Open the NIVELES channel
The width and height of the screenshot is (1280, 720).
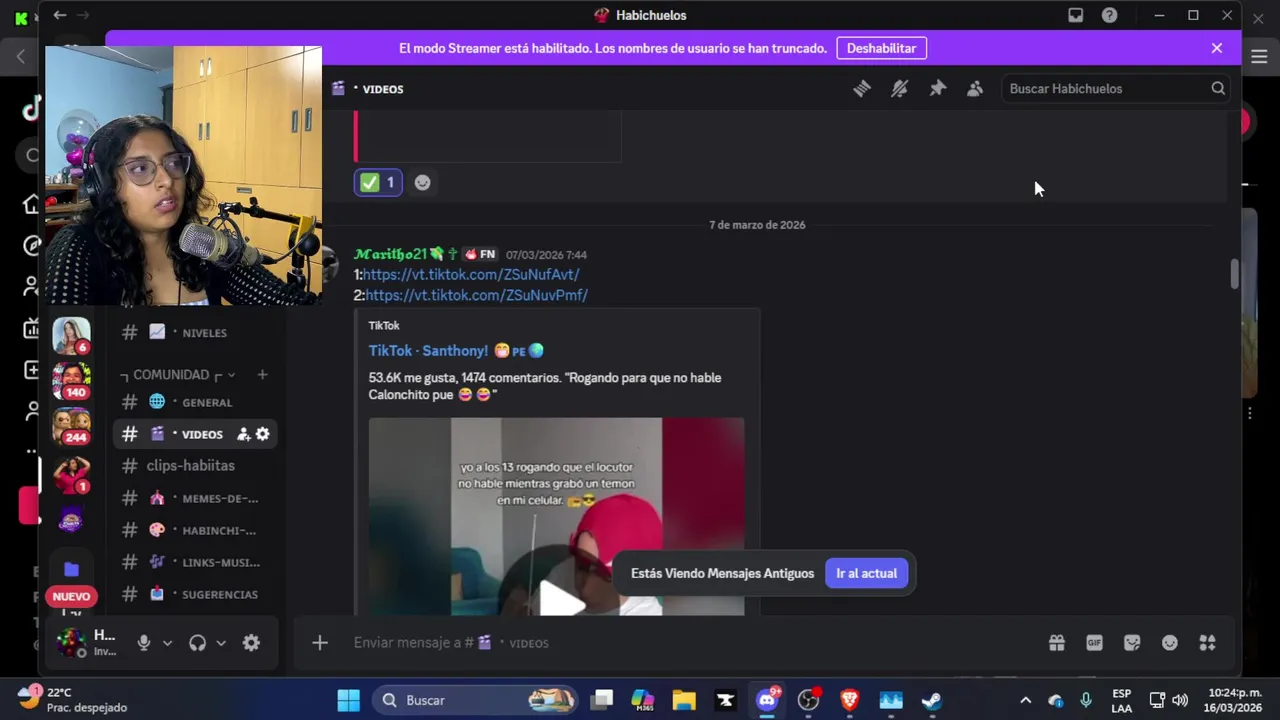pyautogui.click(x=195, y=332)
